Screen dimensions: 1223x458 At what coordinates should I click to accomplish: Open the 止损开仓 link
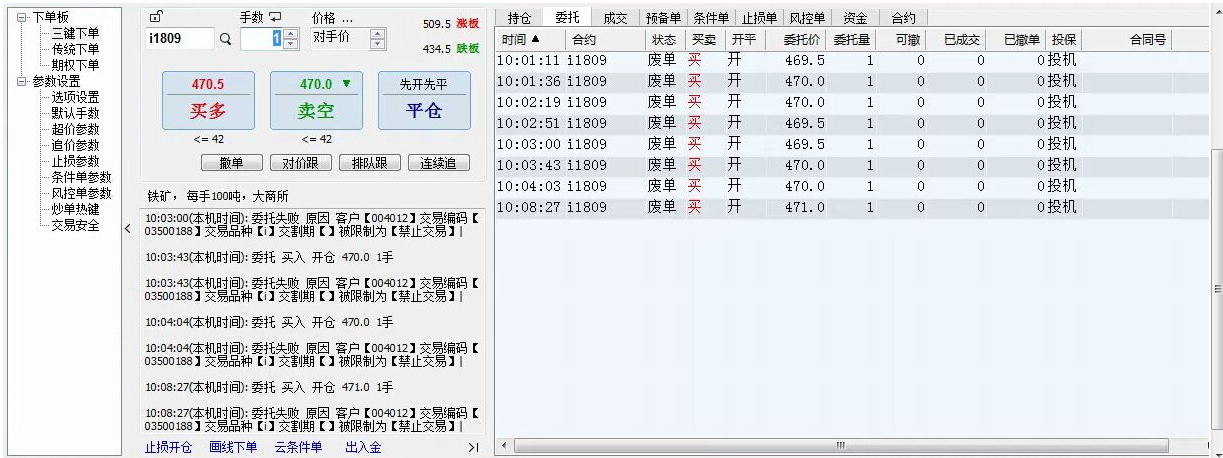click(x=168, y=448)
